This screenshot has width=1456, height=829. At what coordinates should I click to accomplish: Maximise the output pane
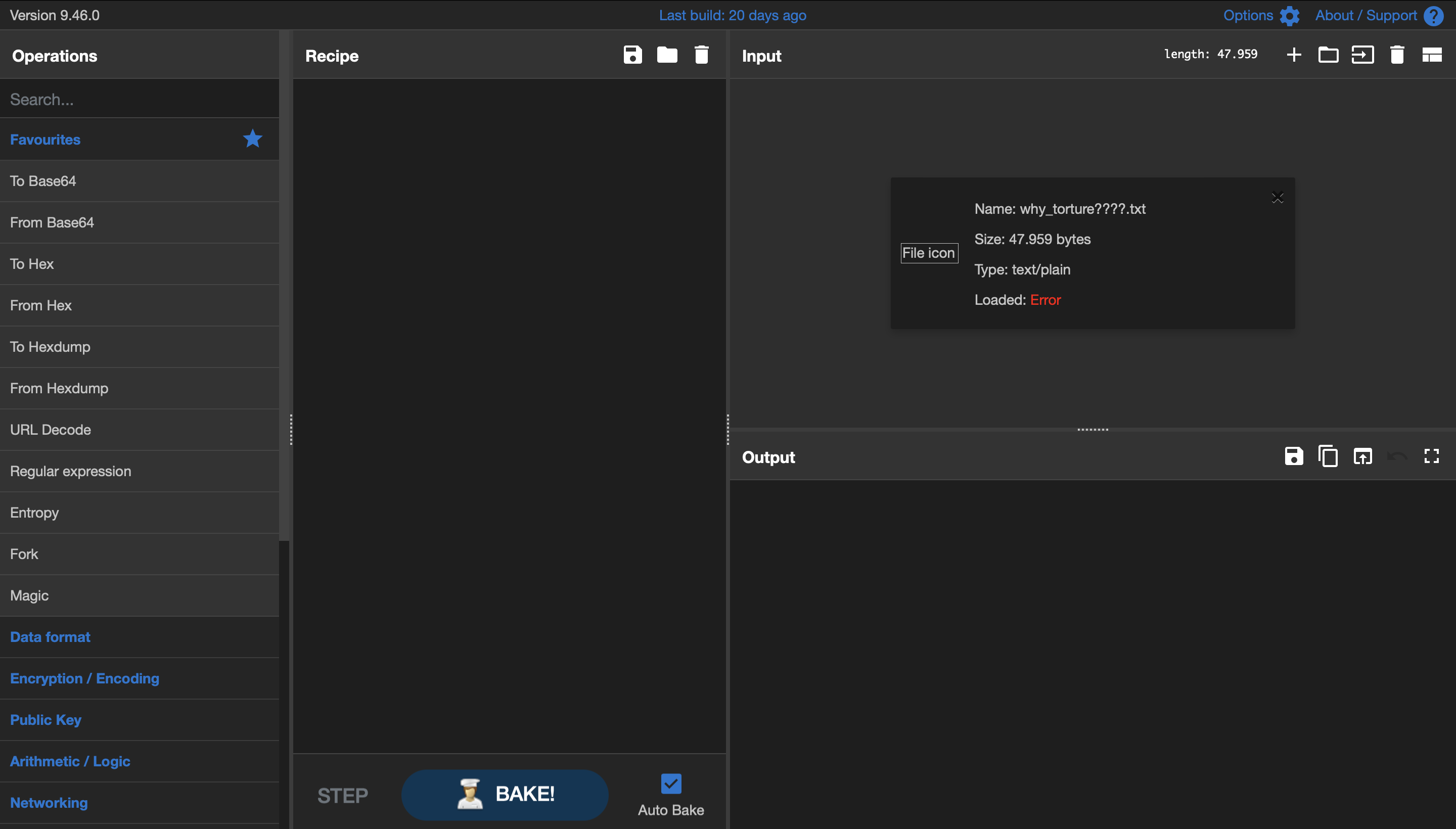[x=1432, y=456]
